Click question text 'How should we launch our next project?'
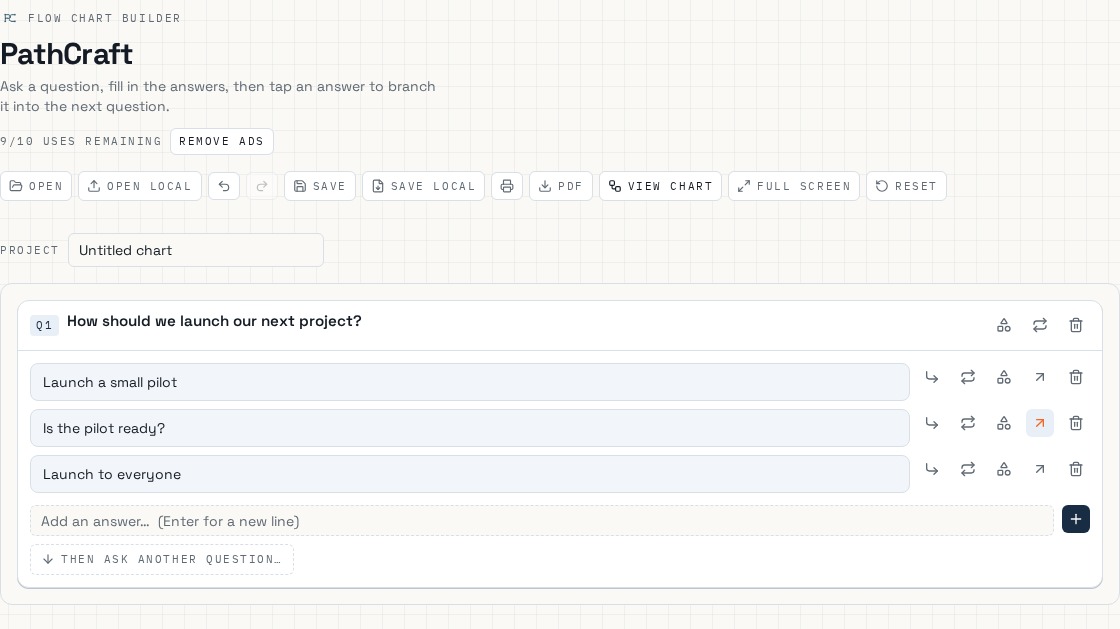The width and height of the screenshot is (1120, 629). tap(214, 321)
